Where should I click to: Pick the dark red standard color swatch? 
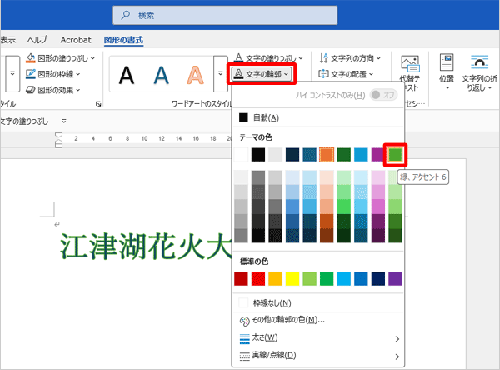[x=241, y=279]
